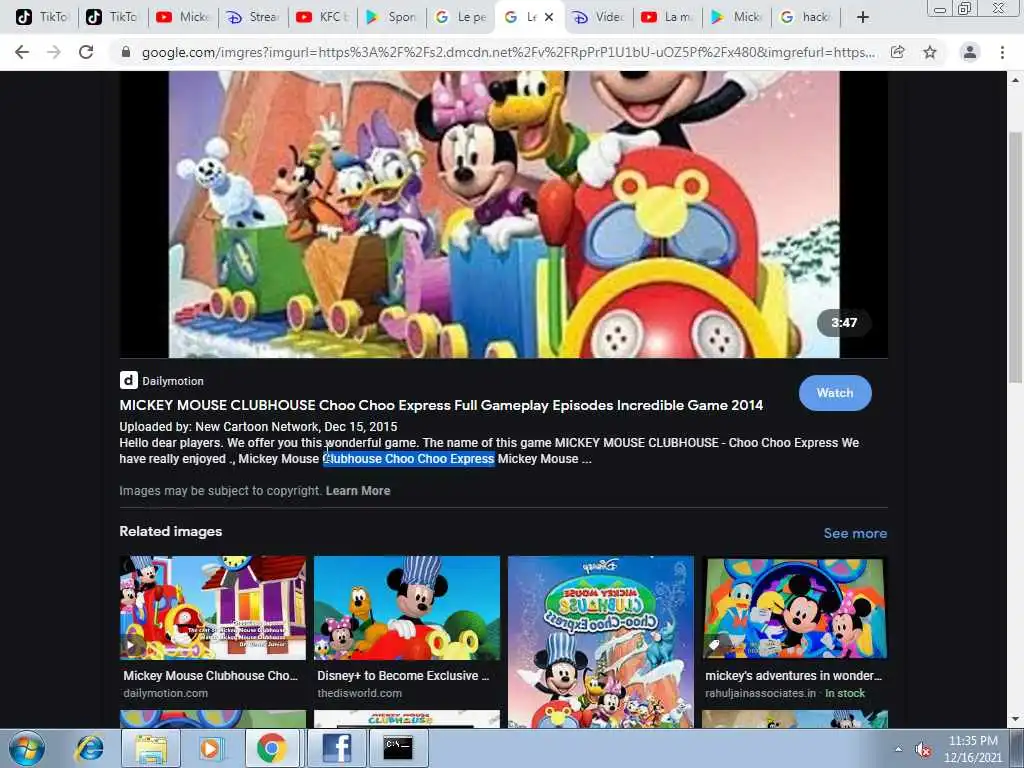Switch to the 'hack' Google tab

(807, 17)
